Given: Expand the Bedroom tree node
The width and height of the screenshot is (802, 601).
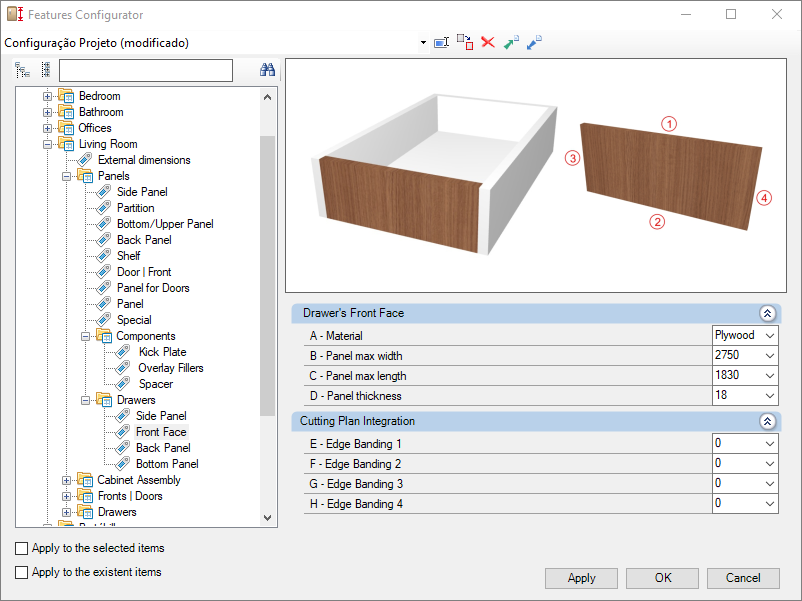Looking at the screenshot, I should tap(47, 96).
